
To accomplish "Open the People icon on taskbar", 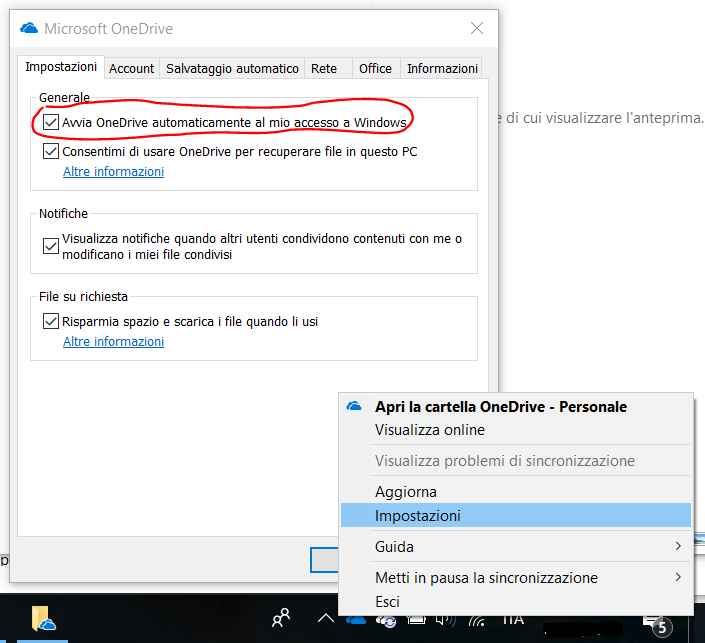I will (x=281, y=619).
